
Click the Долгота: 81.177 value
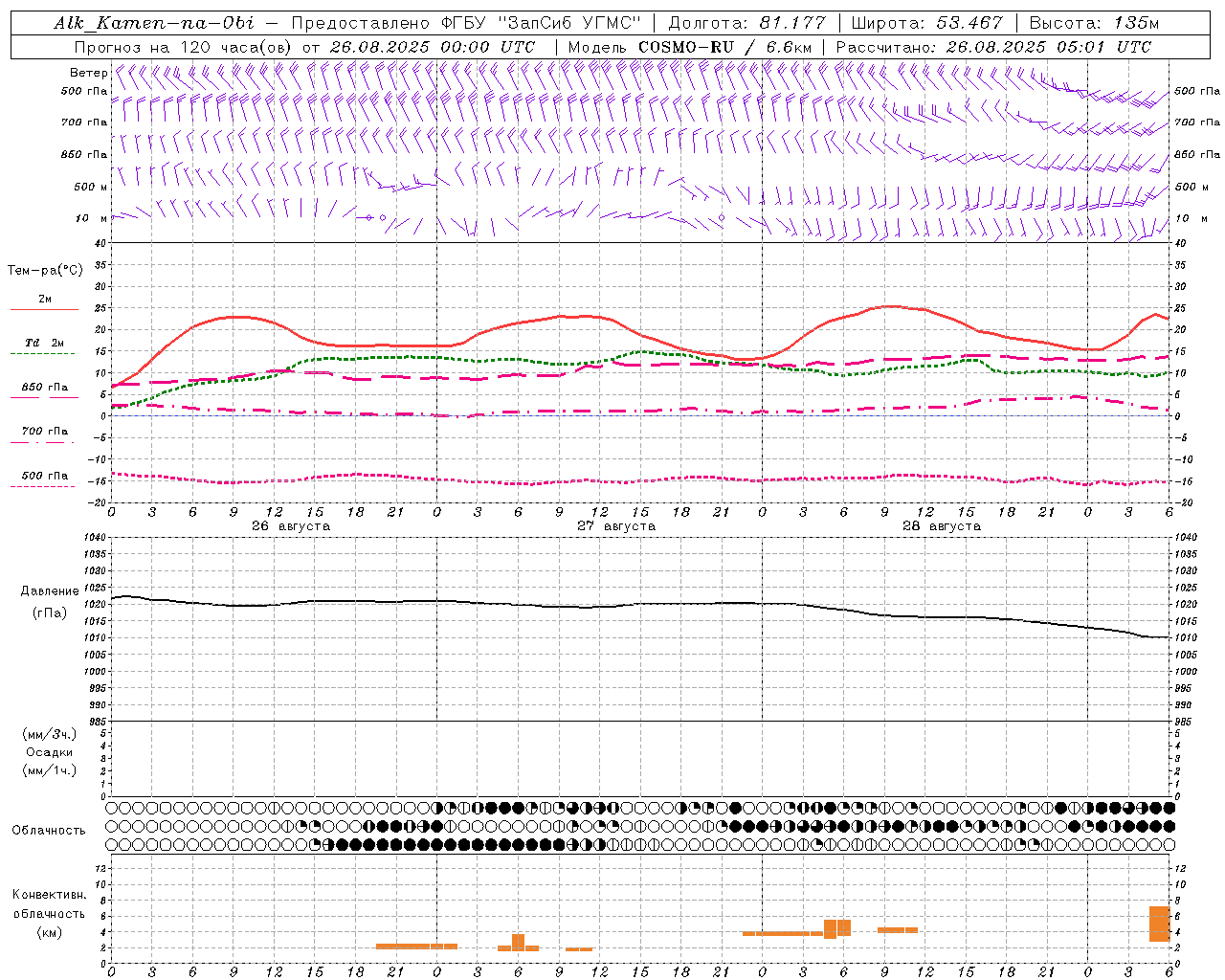746,23
